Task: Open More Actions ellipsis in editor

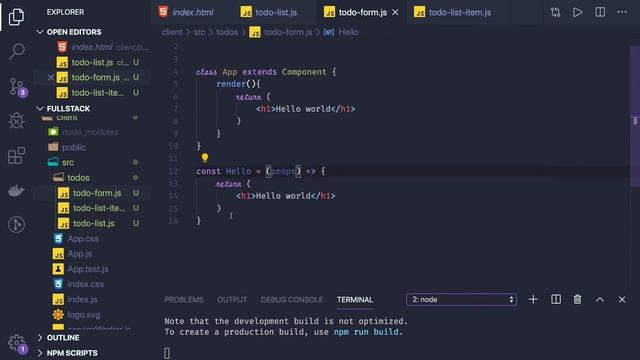Action: (x=622, y=12)
